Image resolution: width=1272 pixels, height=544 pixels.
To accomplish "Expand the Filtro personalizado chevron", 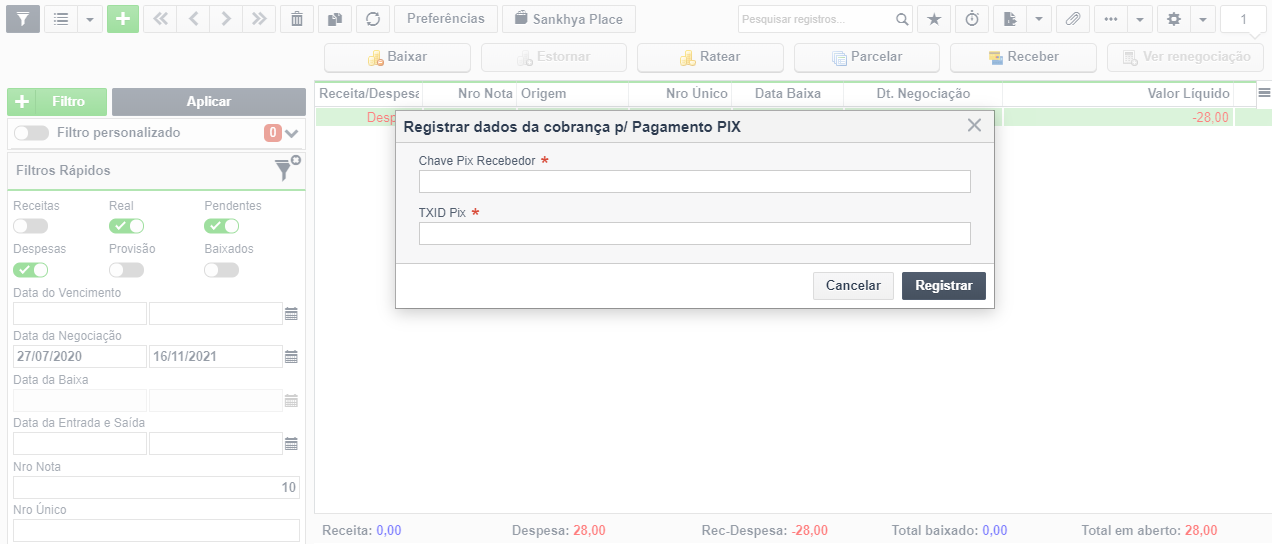I will tap(292, 133).
